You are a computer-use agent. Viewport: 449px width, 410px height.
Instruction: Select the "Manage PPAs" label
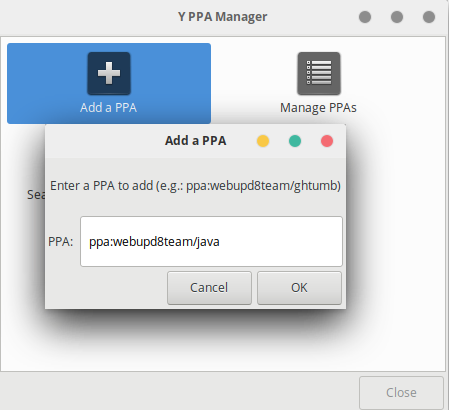(x=318, y=108)
